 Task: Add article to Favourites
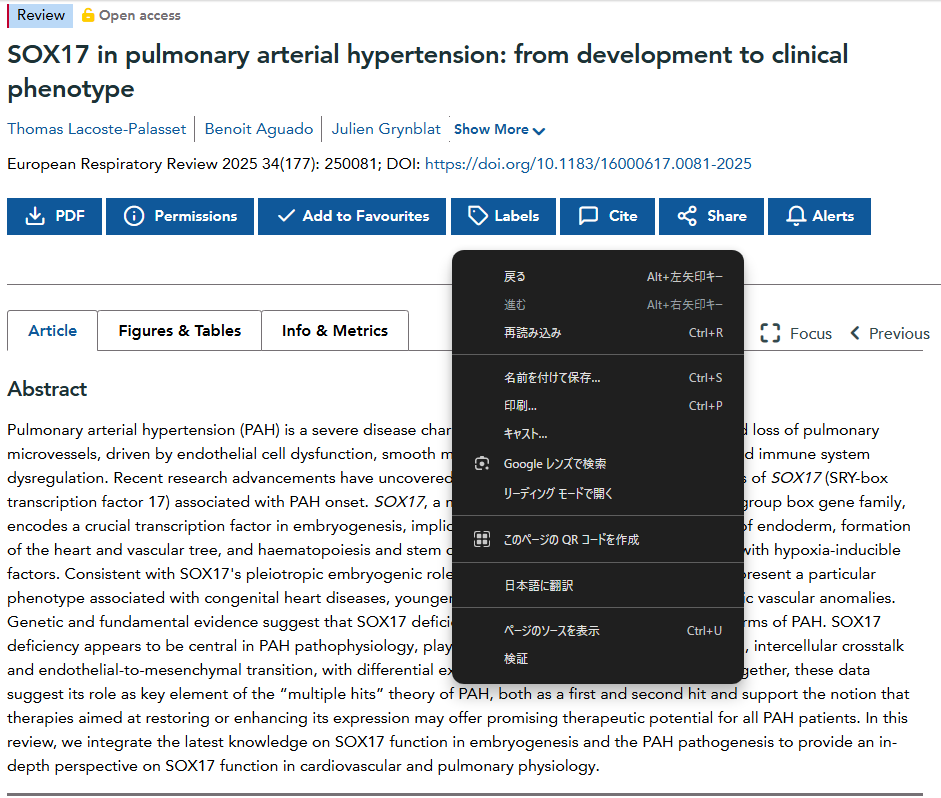[x=353, y=216]
